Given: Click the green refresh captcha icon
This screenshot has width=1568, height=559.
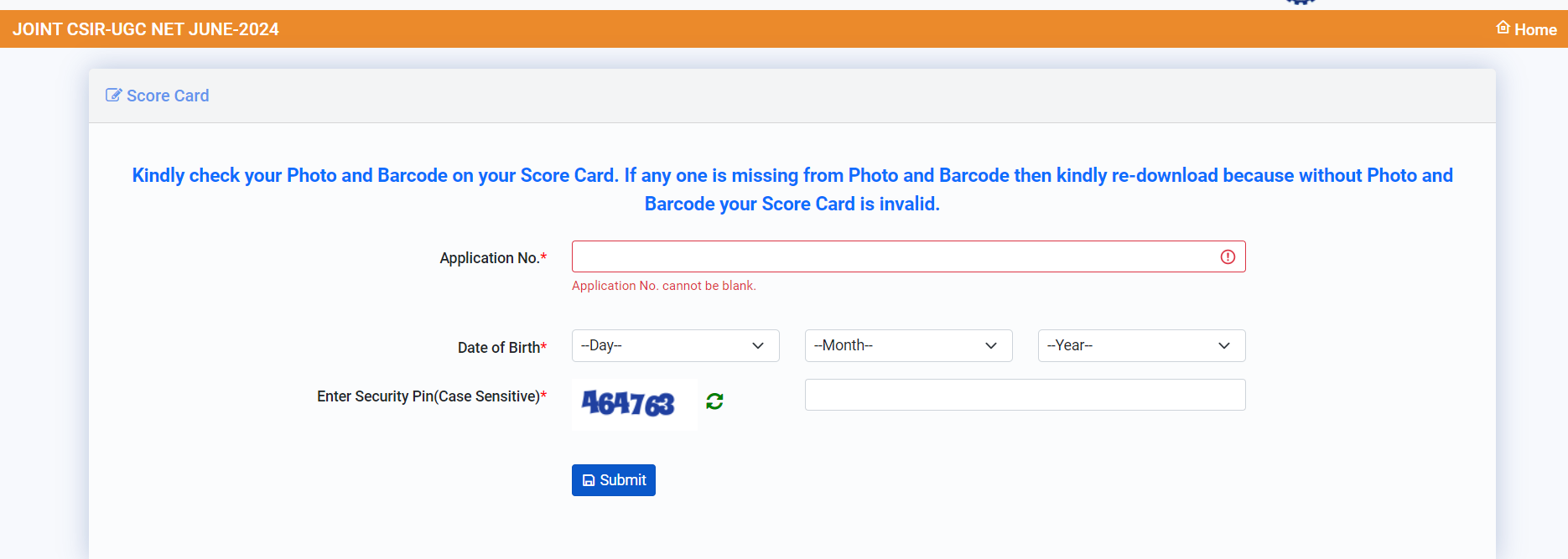Looking at the screenshot, I should click(x=714, y=401).
